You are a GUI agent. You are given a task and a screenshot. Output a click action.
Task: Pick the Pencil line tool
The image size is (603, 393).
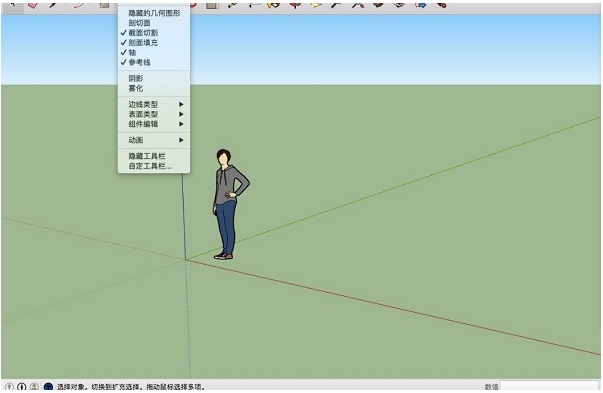pyautogui.click(x=53, y=5)
